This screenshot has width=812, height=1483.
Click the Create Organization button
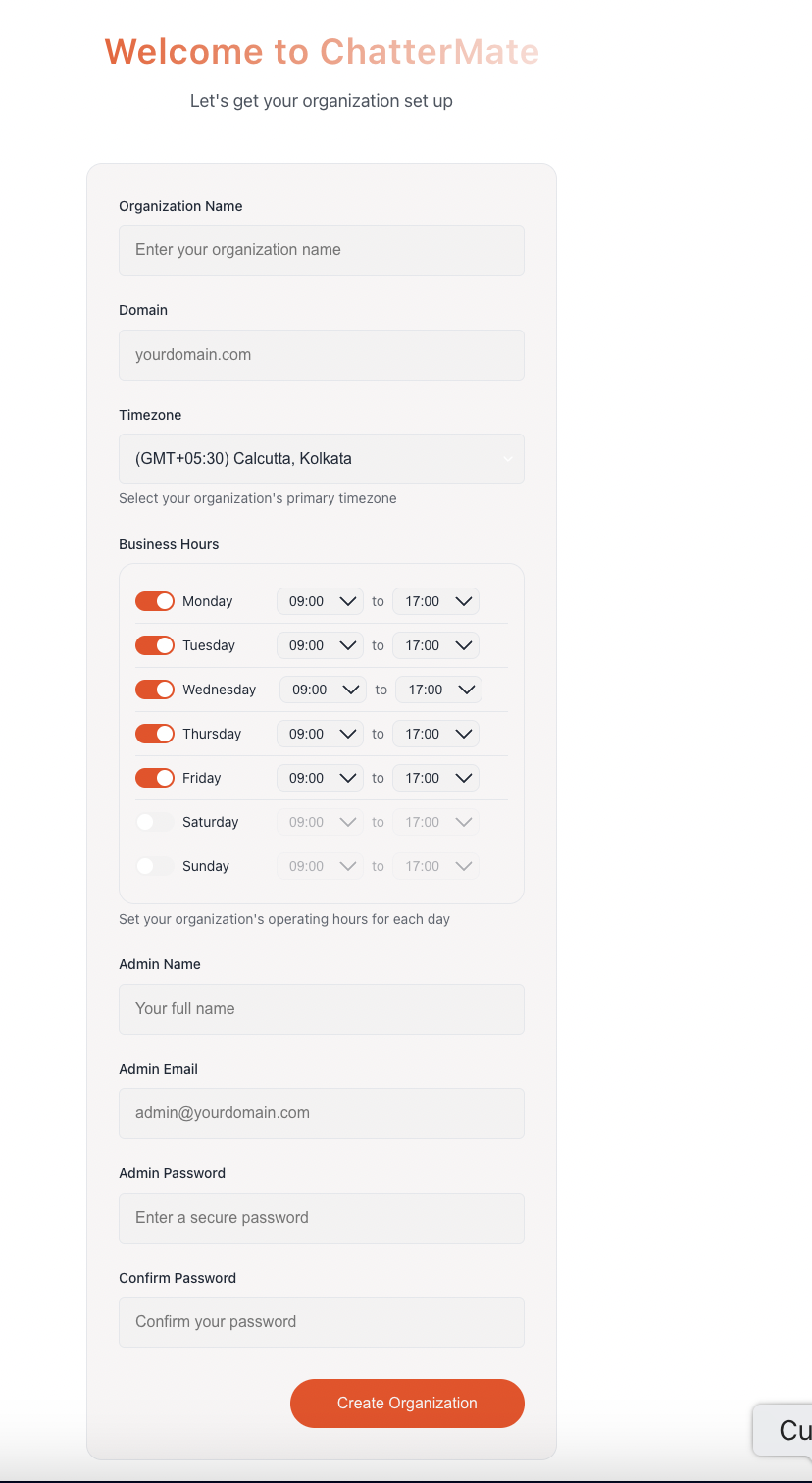pos(407,1403)
